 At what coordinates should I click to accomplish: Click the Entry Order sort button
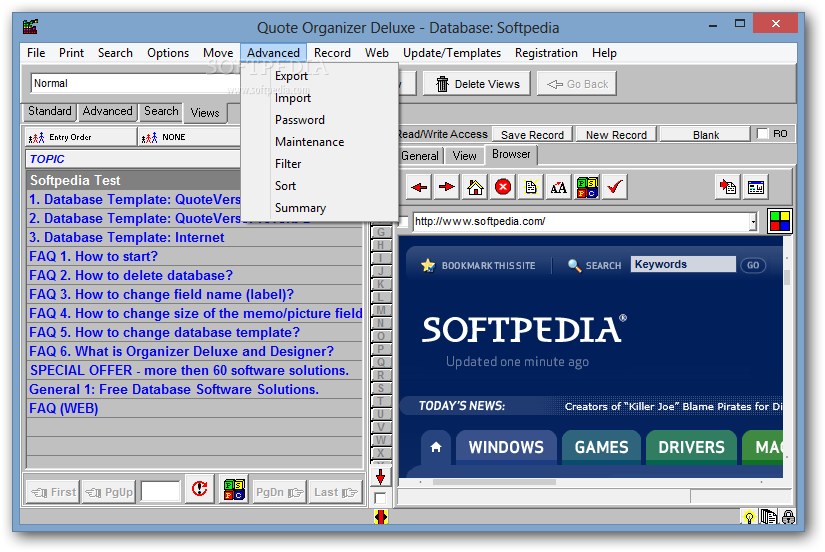coord(81,137)
